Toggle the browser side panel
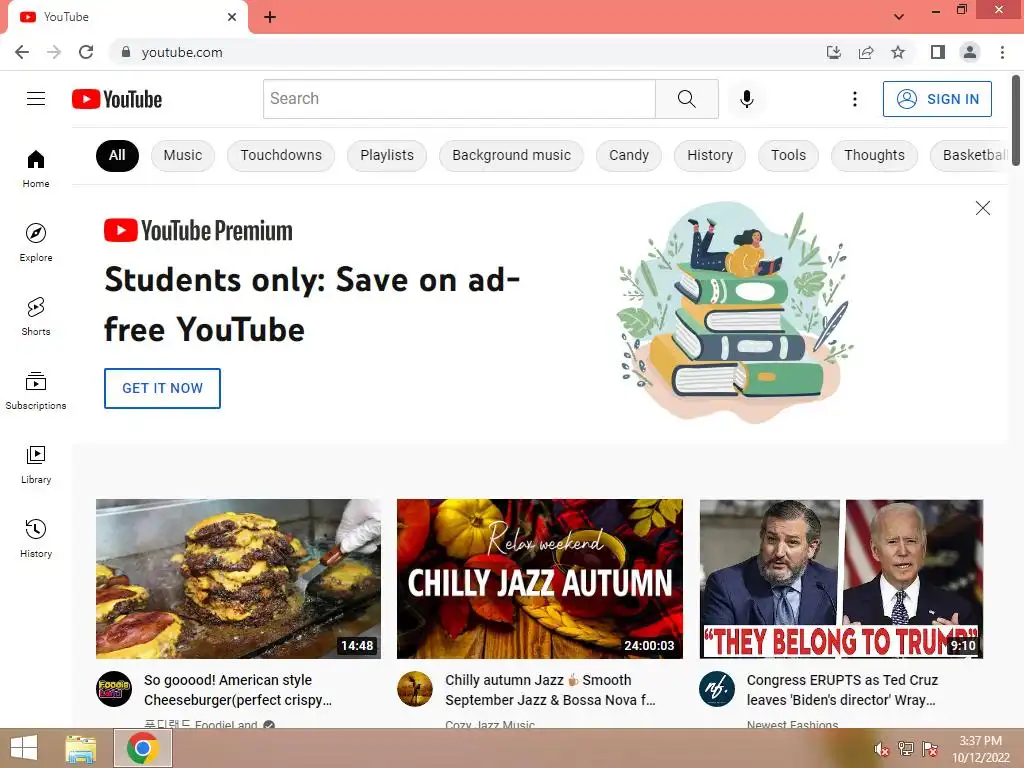Screen dimensions: 1024x768 [938, 52]
